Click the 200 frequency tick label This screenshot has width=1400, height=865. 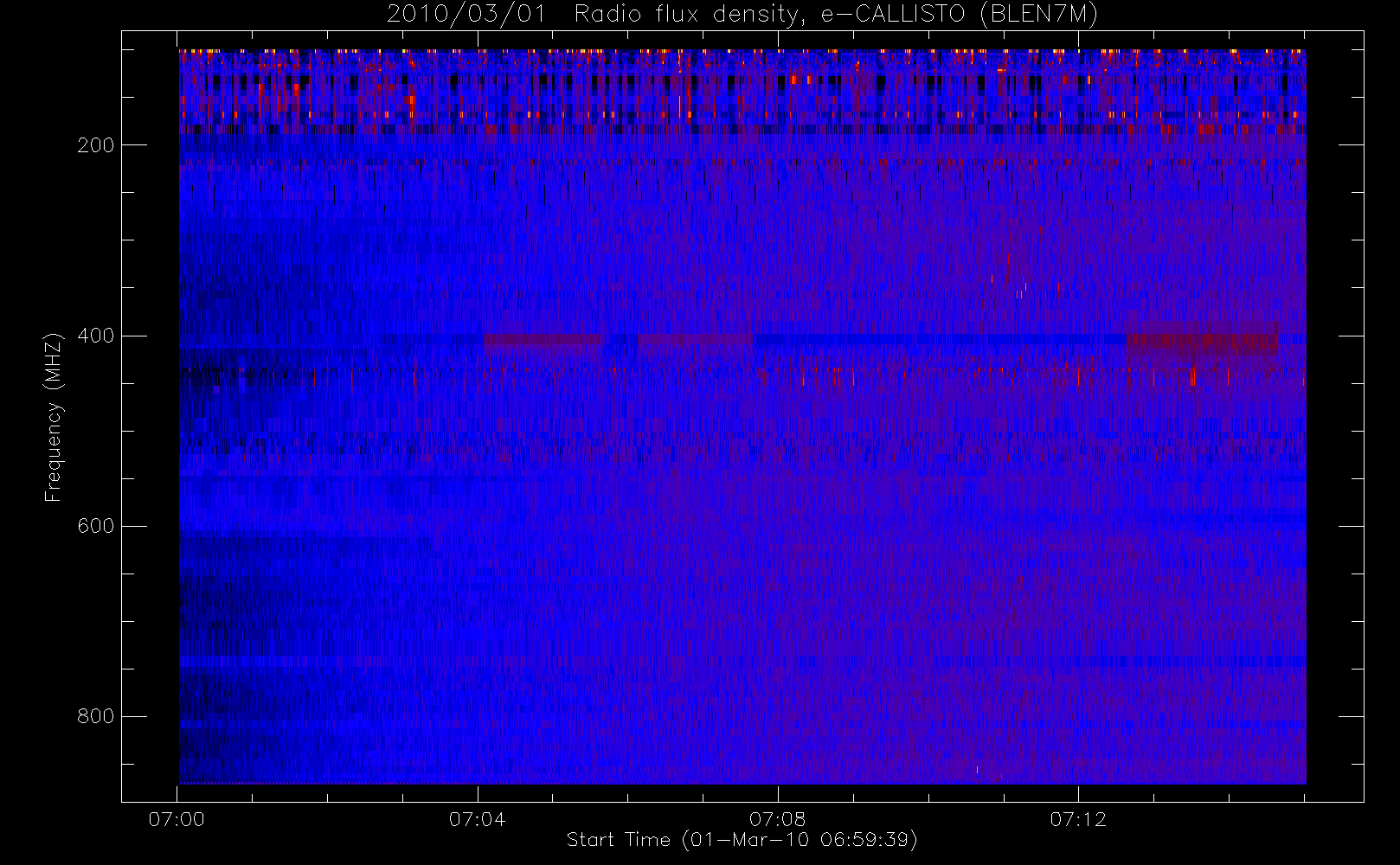[x=96, y=145]
